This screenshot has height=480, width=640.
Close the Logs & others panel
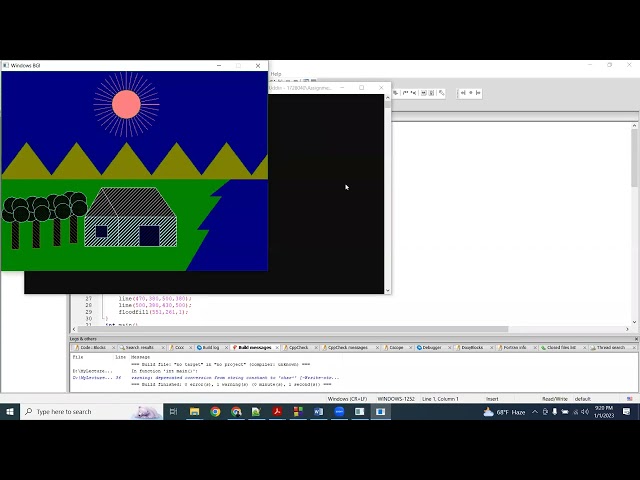click(636, 339)
